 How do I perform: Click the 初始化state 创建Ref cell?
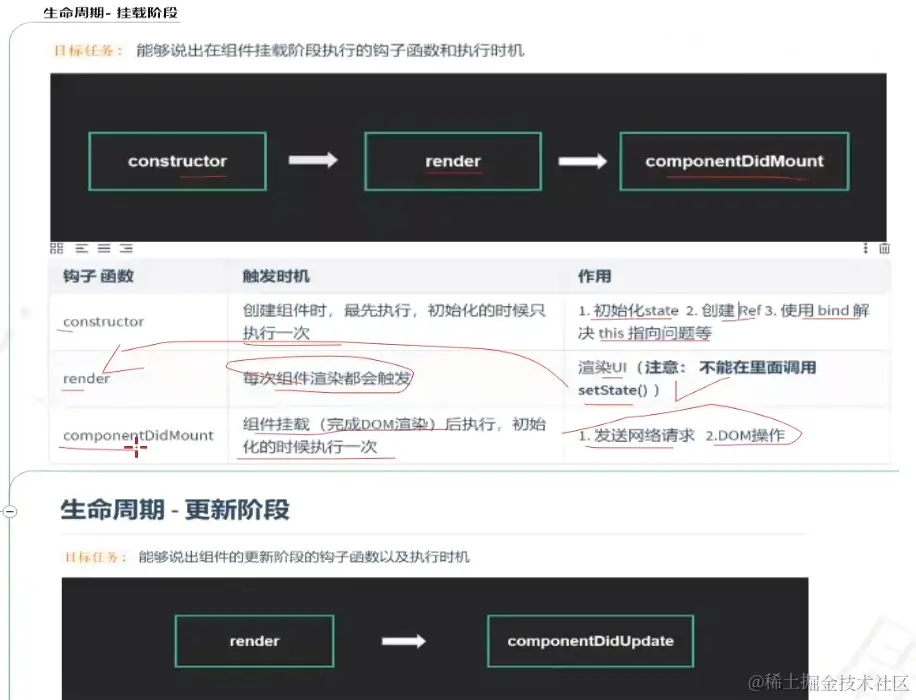(x=728, y=322)
